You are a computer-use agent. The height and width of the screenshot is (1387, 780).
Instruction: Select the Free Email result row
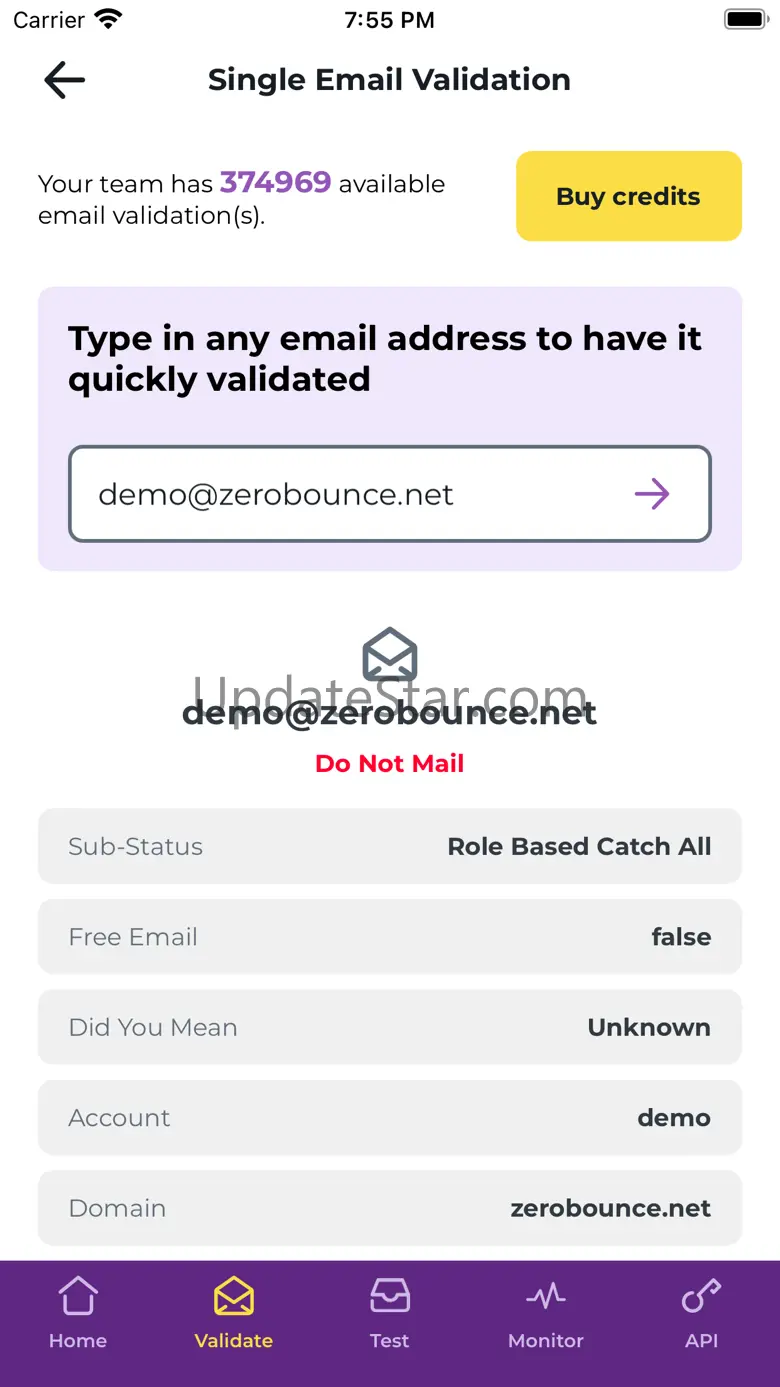click(x=390, y=937)
